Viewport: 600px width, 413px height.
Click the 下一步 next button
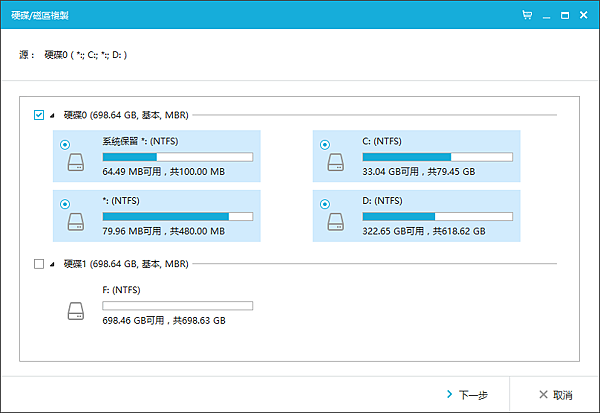pyautogui.click(x=466, y=395)
